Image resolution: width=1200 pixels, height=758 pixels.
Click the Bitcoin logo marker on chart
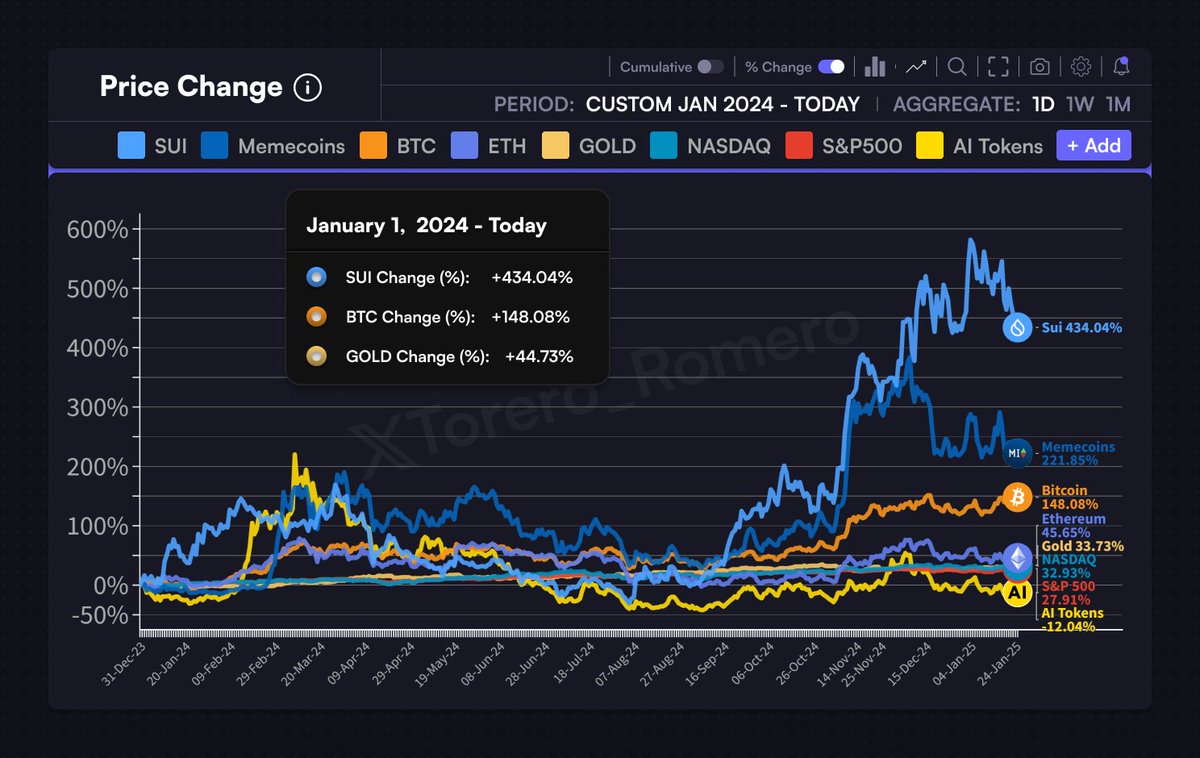pyautogui.click(x=1017, y=497)
